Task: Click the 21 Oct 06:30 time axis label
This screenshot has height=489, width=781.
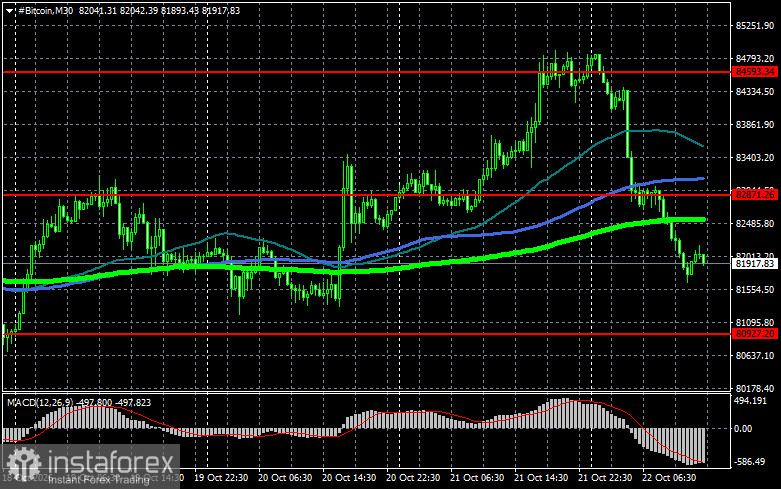Action: click(477, 478)
